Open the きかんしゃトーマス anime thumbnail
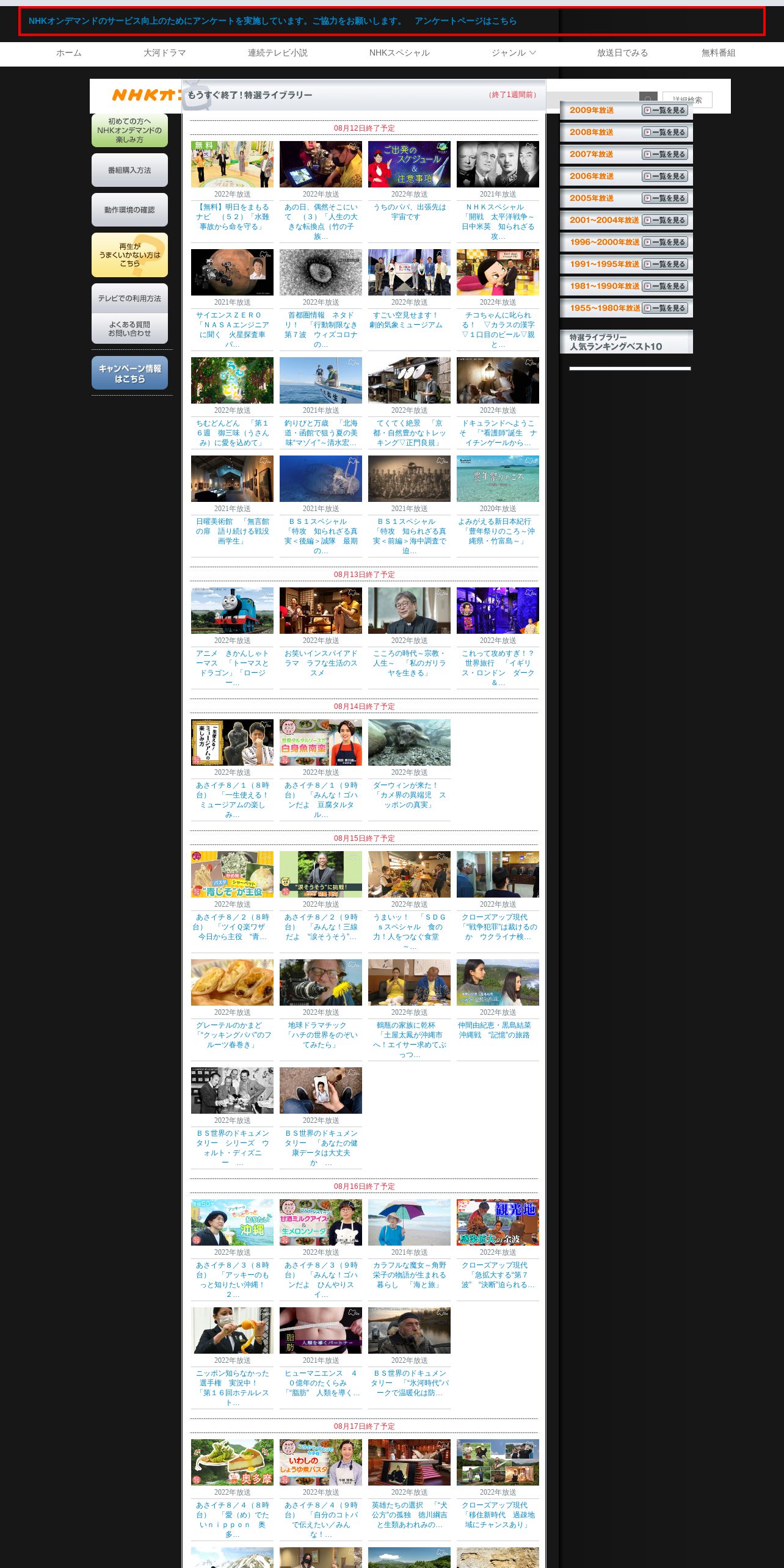This screenshot has width=784, height=1568. click(x=232, y=611)
